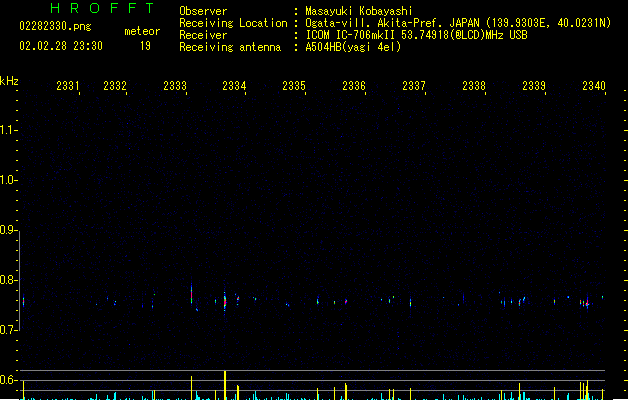Click the HROFFT title text

102,8
